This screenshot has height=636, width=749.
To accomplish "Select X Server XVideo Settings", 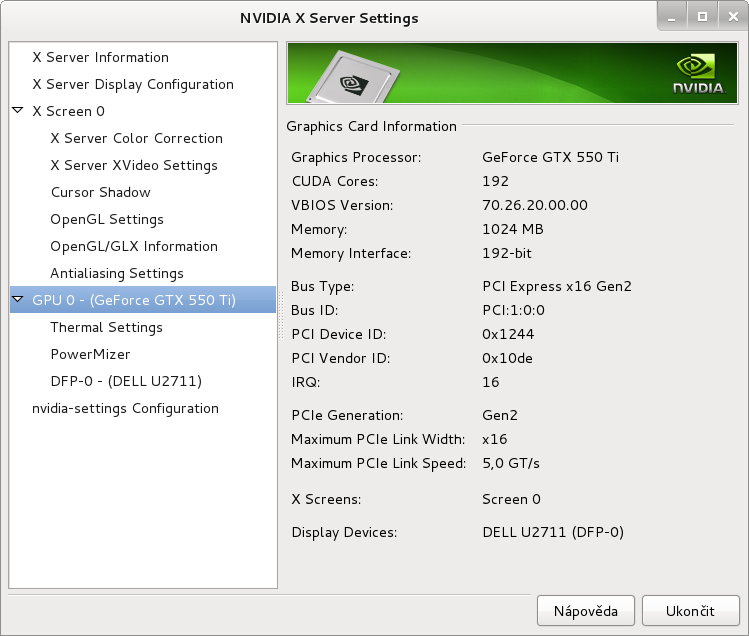I will coord(134,165).
